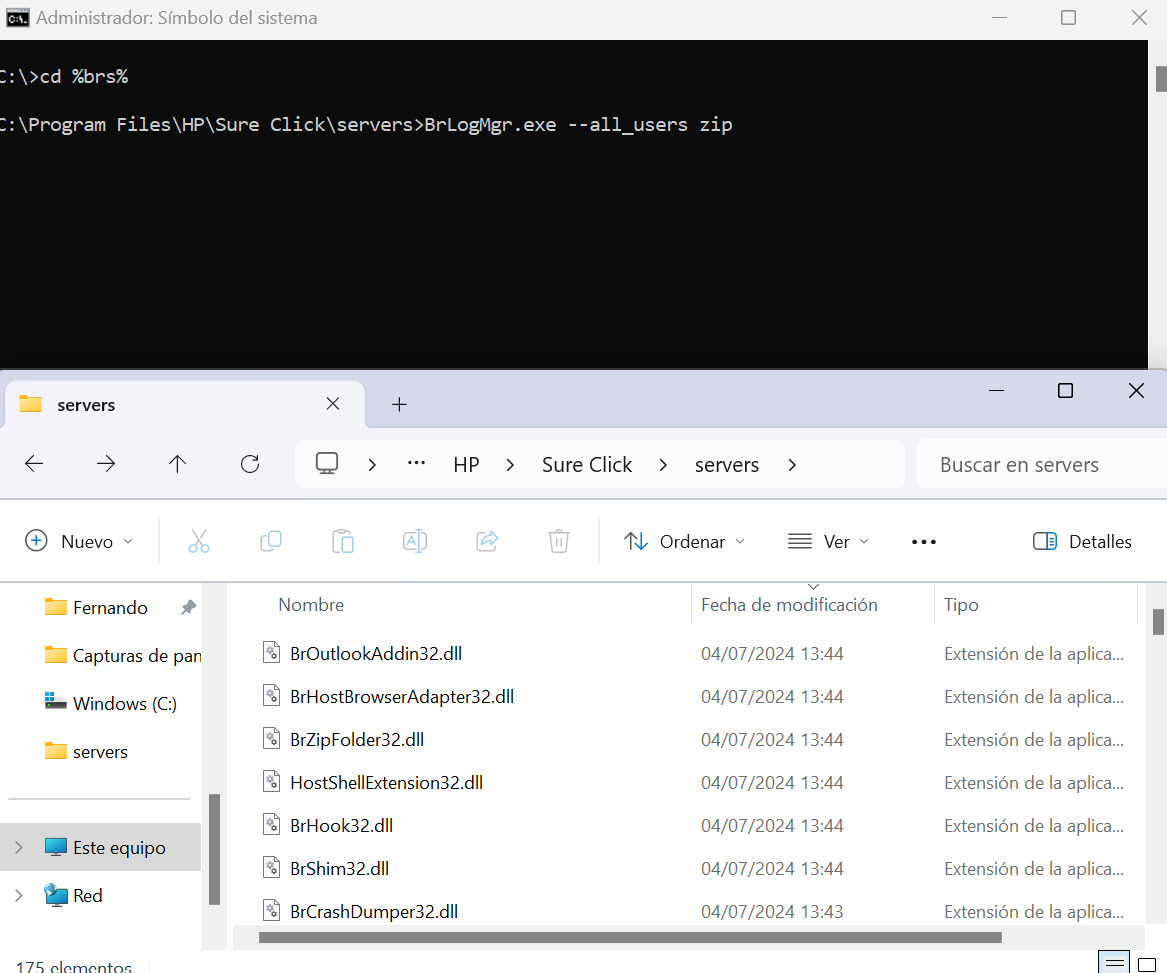Viewport: 1167px width, 973px height.
Task: Click the BrHook32.dll file icon
Action: coord(272,825)
